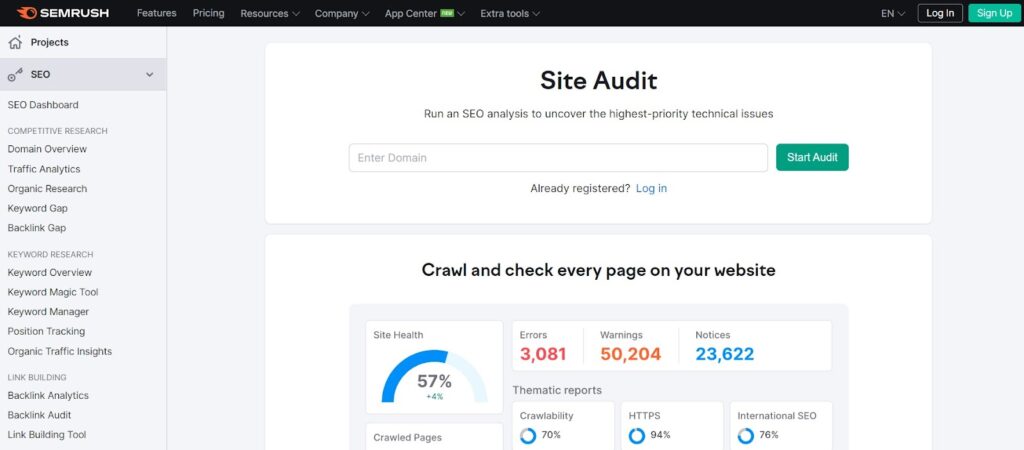Open Organic Traffic Insights
This screenshot has width=1024, height=450.
[x=59, y=351]
